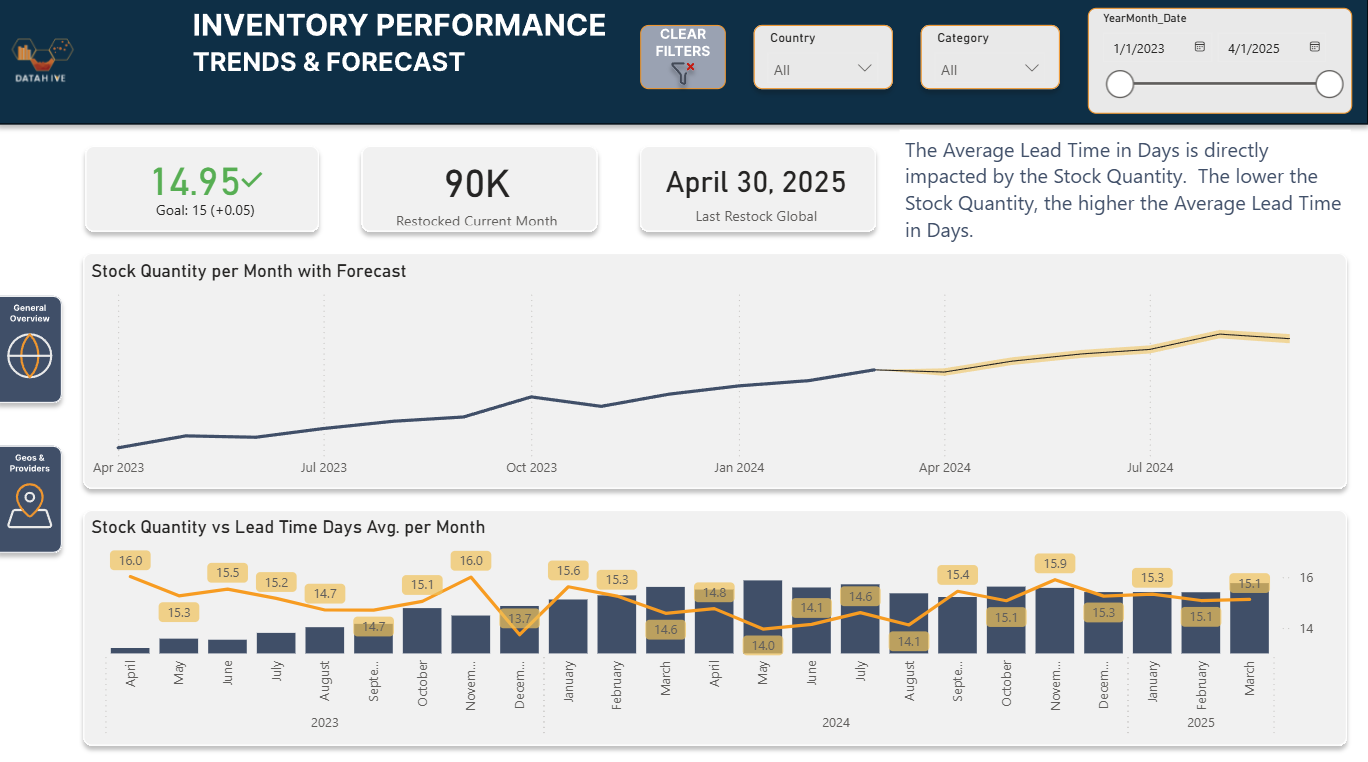Screen dimensions: 1368x762
Task: Open the Geos & Providers map pin icon
Action: 30,506
